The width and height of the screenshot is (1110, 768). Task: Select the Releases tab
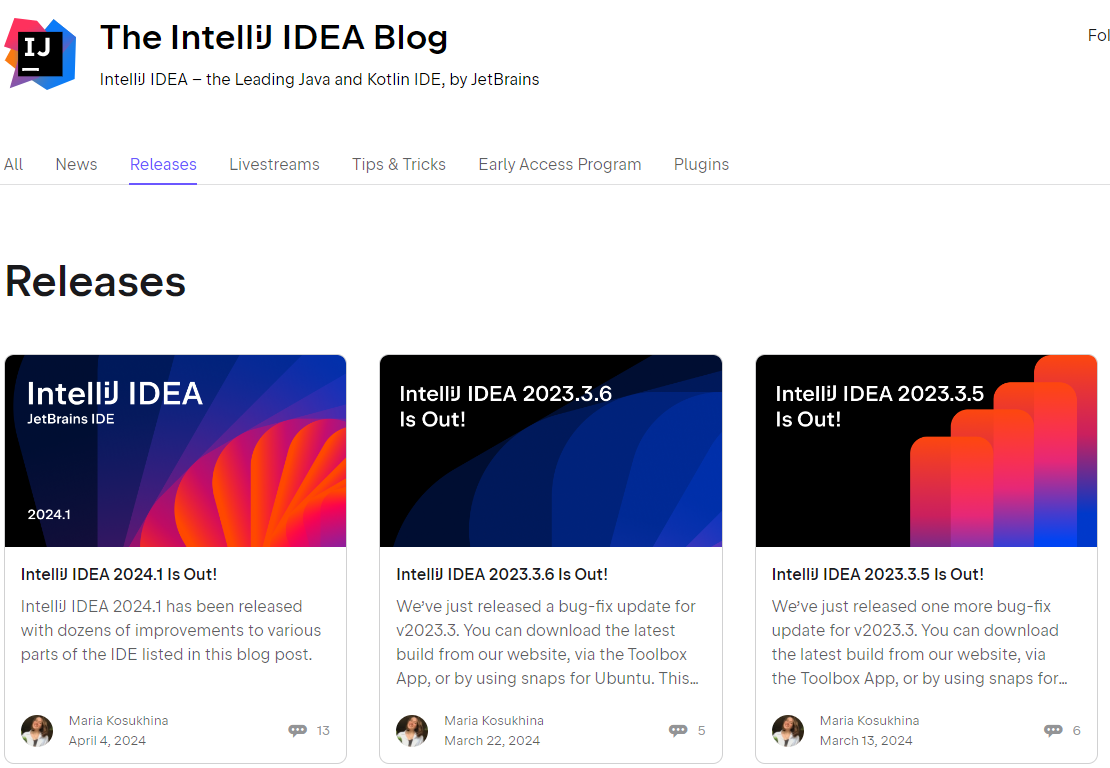tap(163, 164)
